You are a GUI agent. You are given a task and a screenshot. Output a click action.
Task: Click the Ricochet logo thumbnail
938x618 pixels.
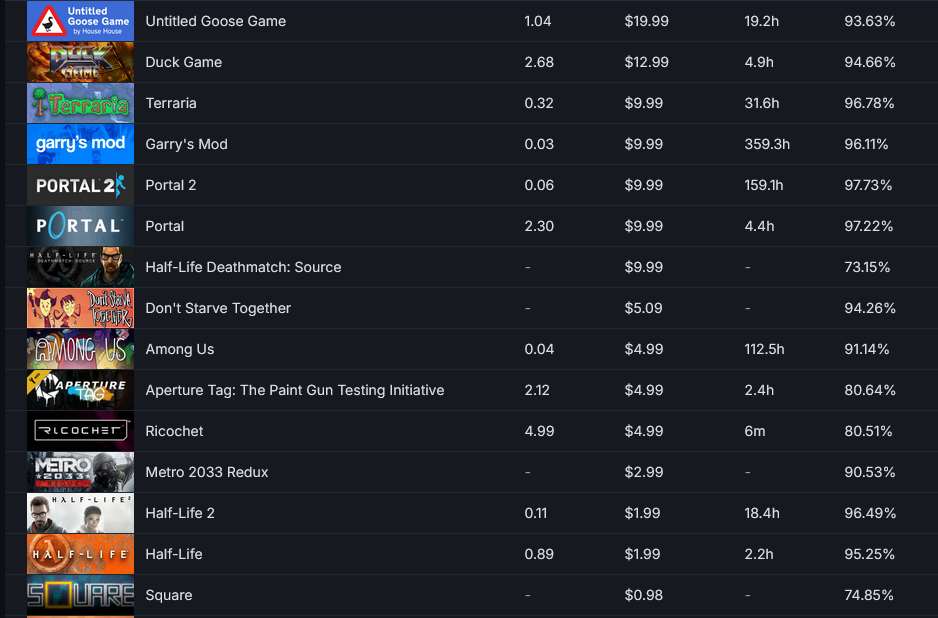80,431
